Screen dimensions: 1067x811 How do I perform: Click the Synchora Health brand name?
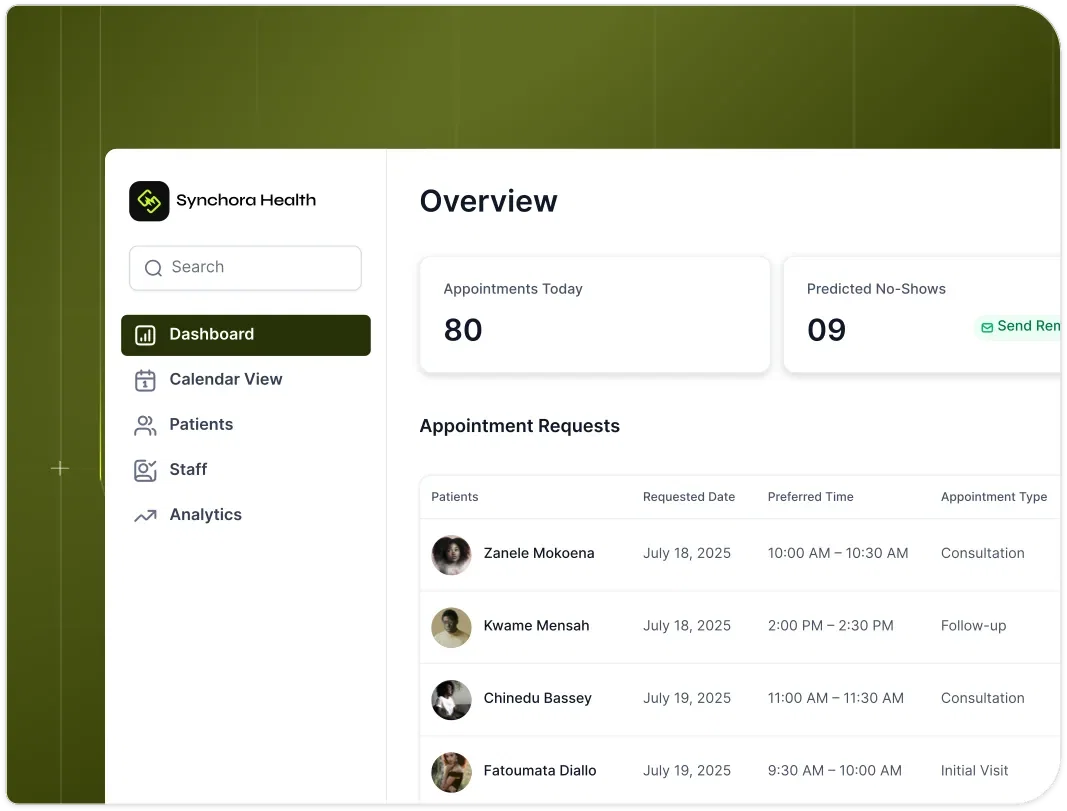[x=246, y=200]
